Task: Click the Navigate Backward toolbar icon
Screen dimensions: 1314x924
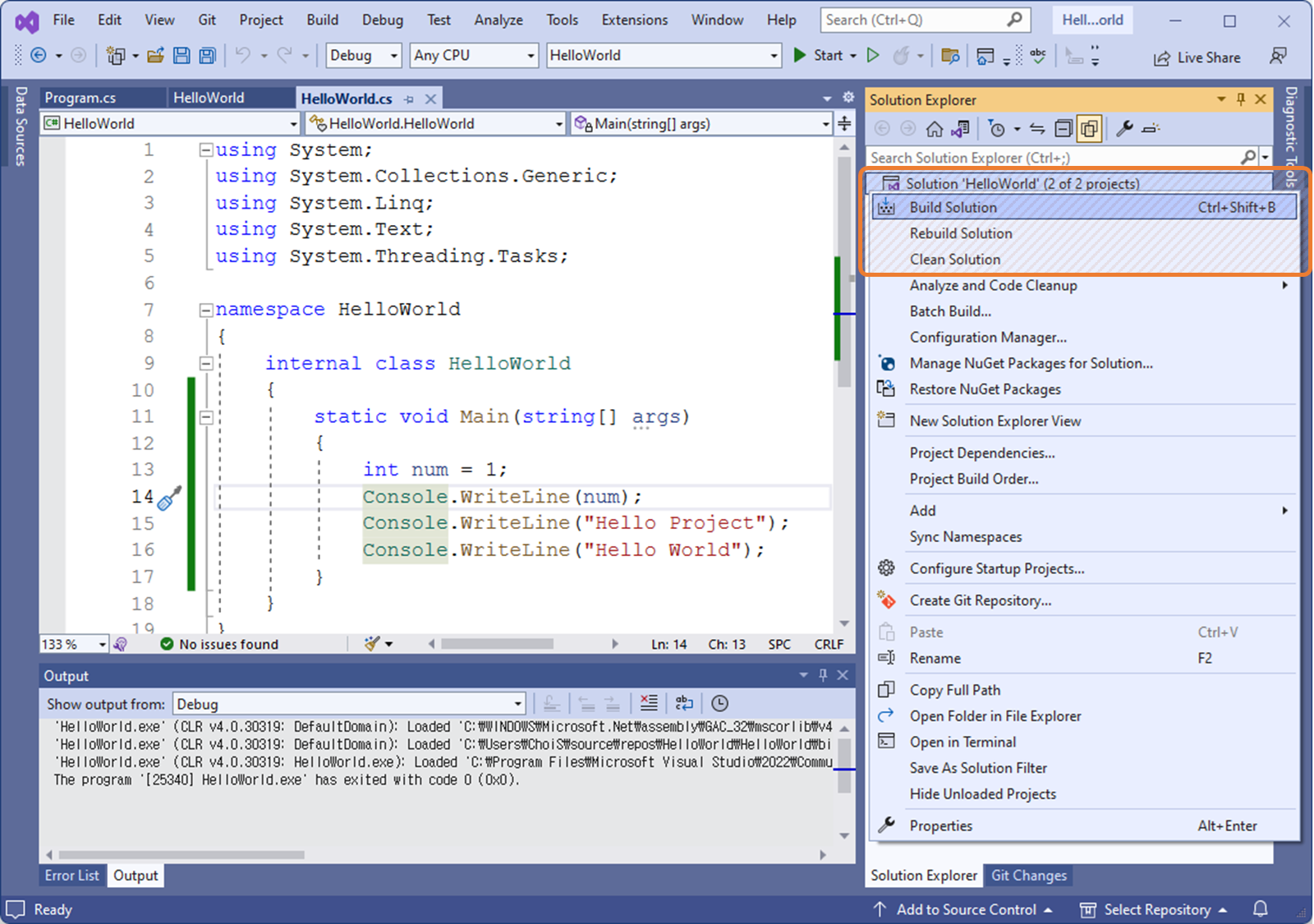Action: (x=38, y=56)
